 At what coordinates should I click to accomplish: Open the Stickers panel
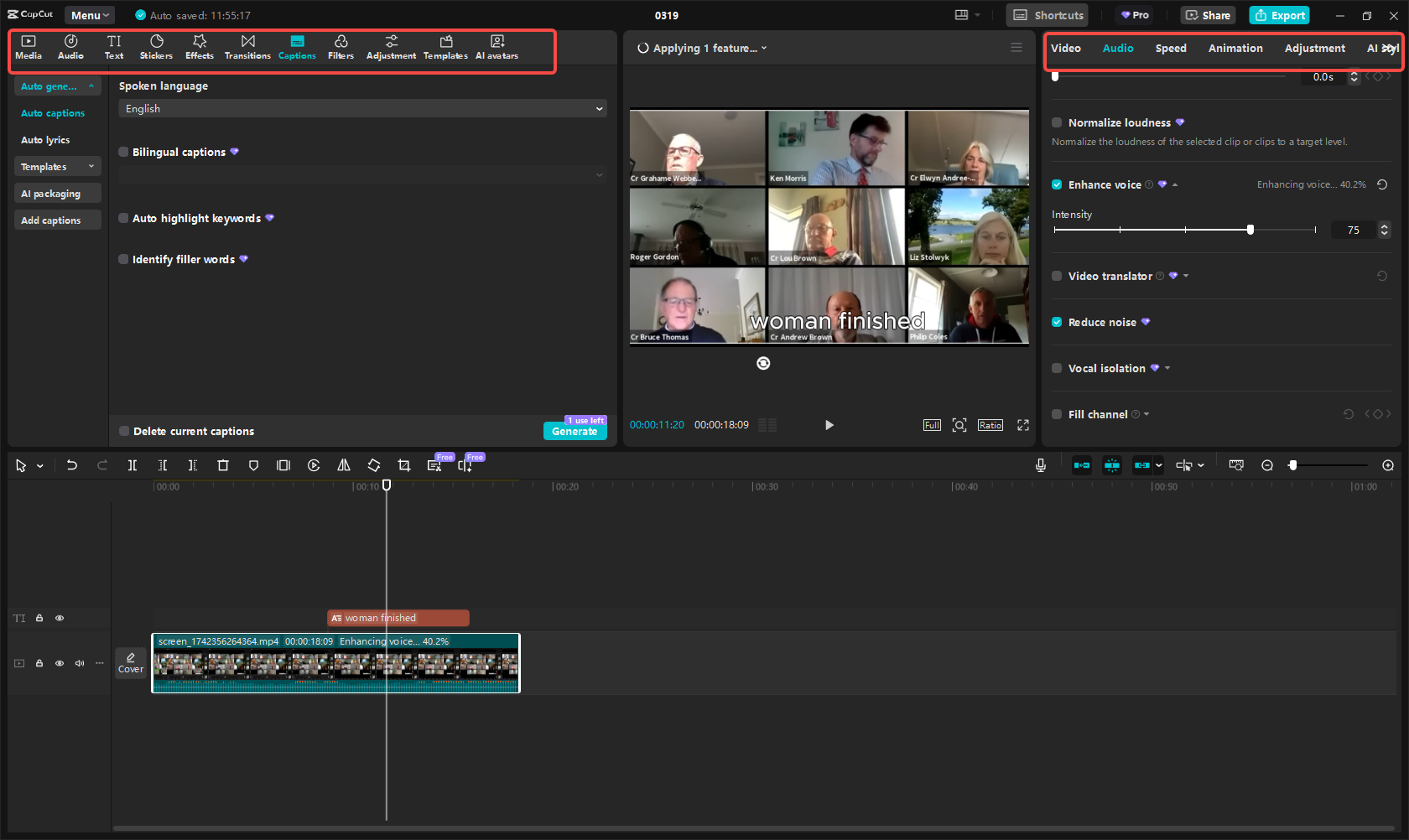pos(156,47)
